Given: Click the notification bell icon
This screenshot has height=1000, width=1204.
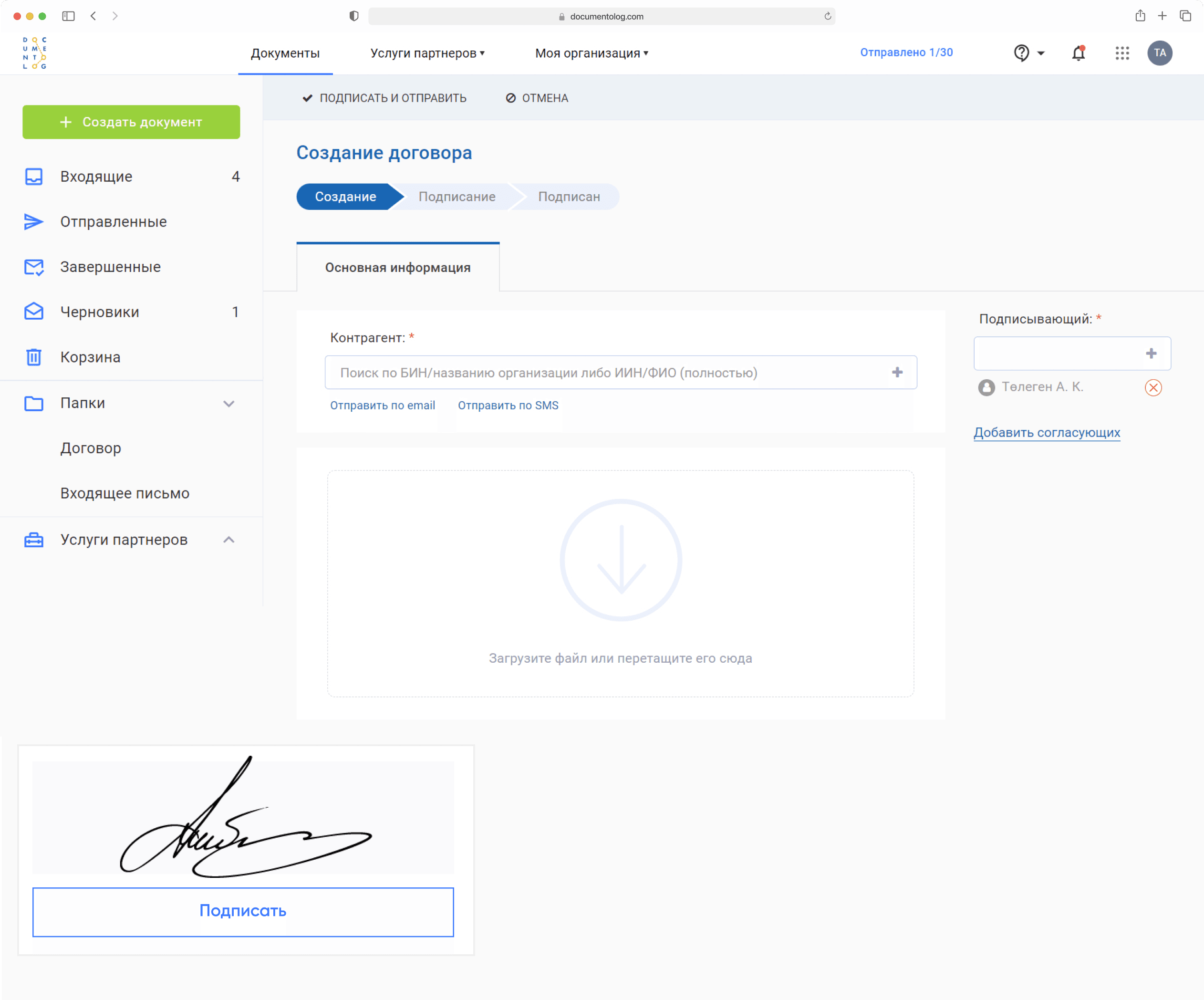Looking at the screenshot, I should pyautogui.click(x=1079, y=53).
